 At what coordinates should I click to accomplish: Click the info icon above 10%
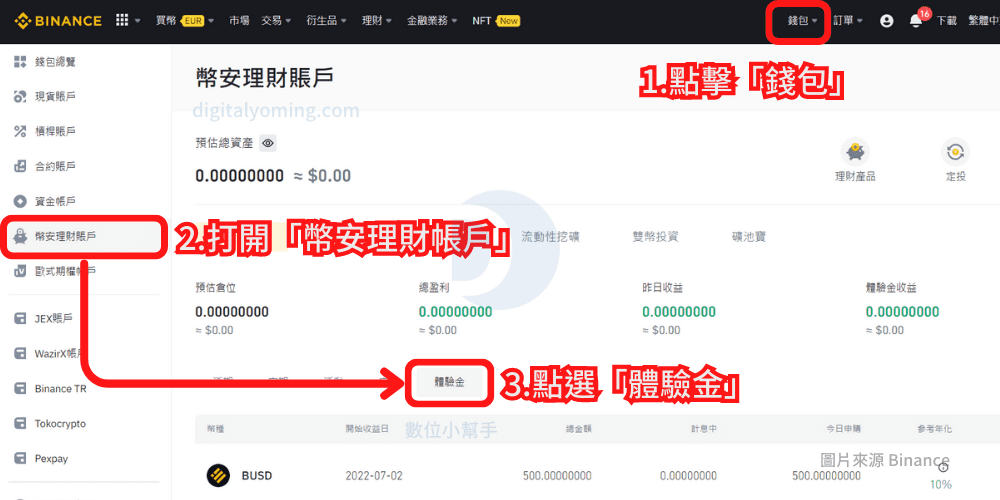(944, 467)
